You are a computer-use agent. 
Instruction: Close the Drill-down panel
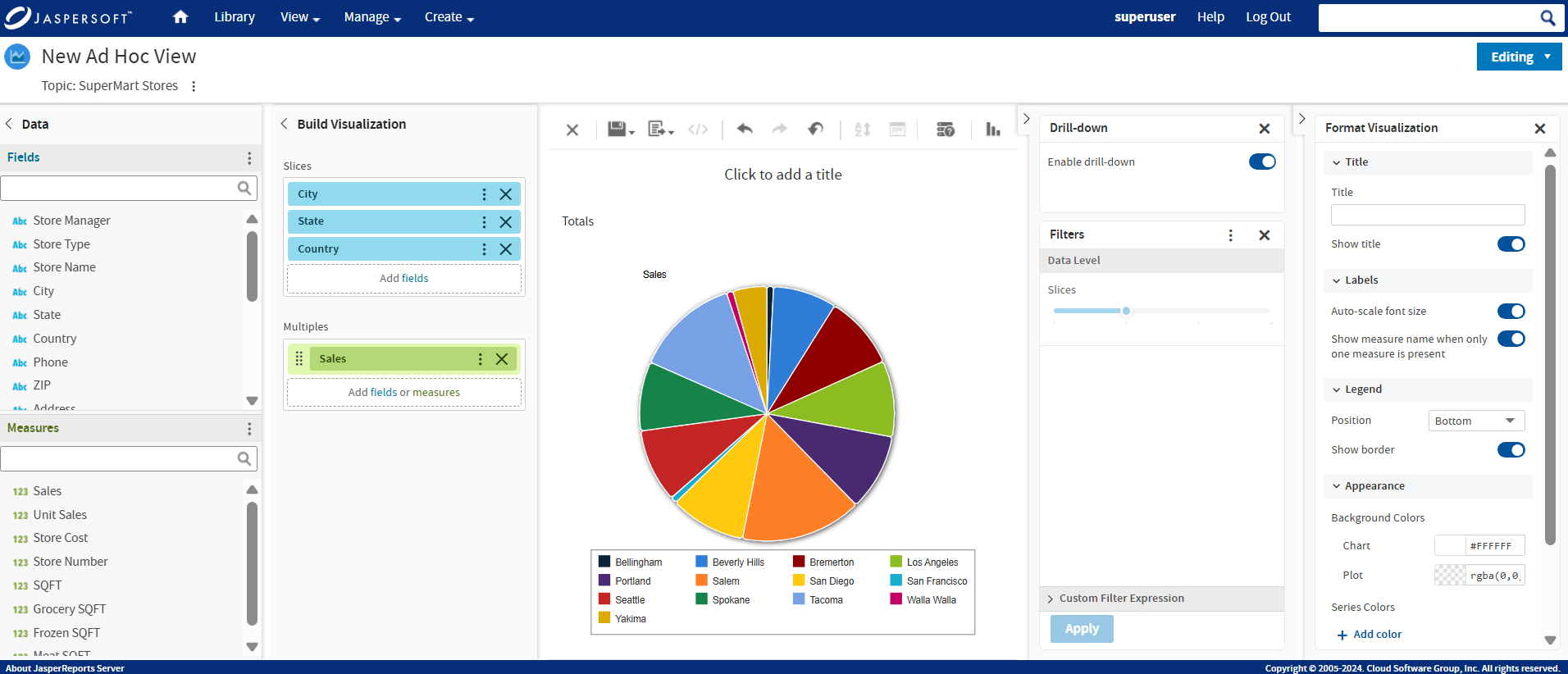pos(1265,129)
